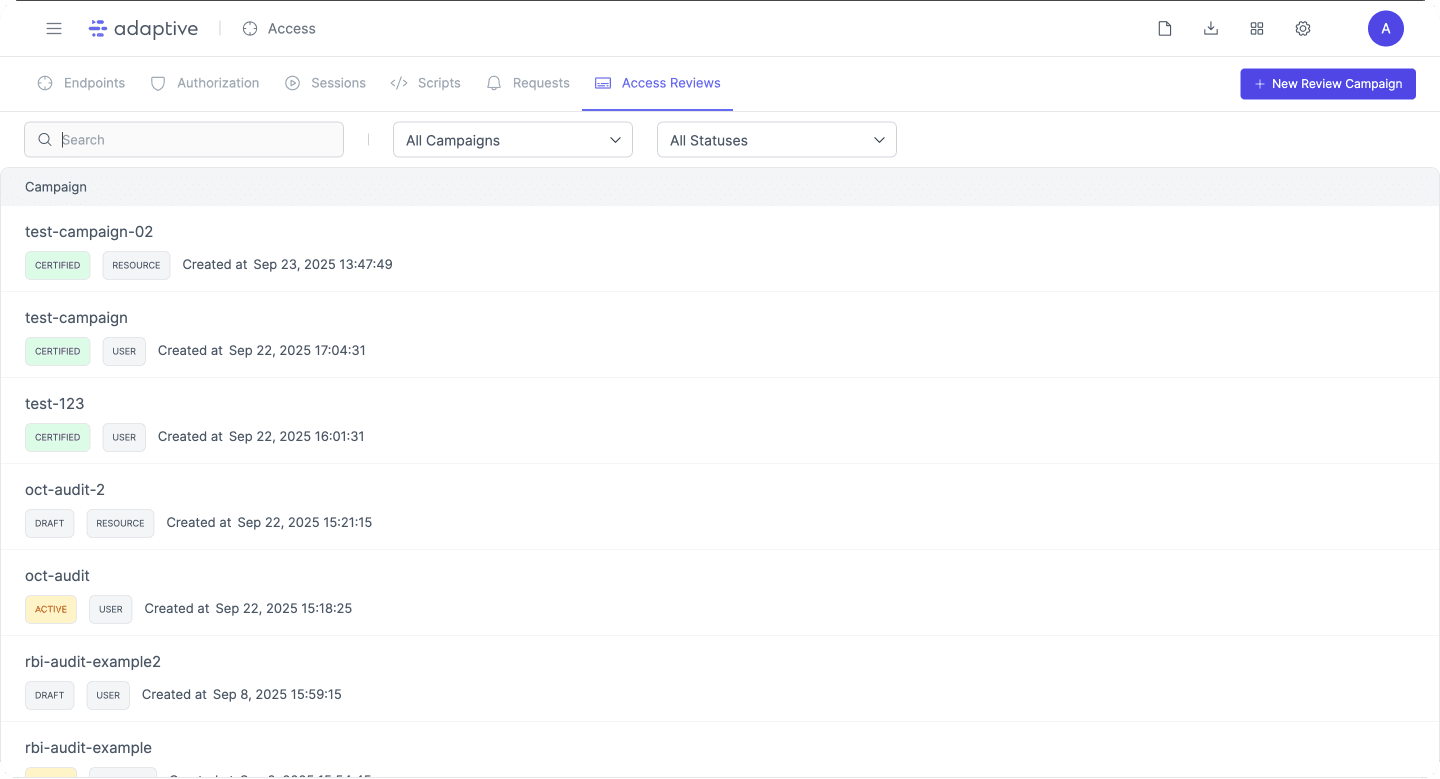Click the Campaign column header
The height and width of the screenshot is (779, 1440).
point(56,187)
